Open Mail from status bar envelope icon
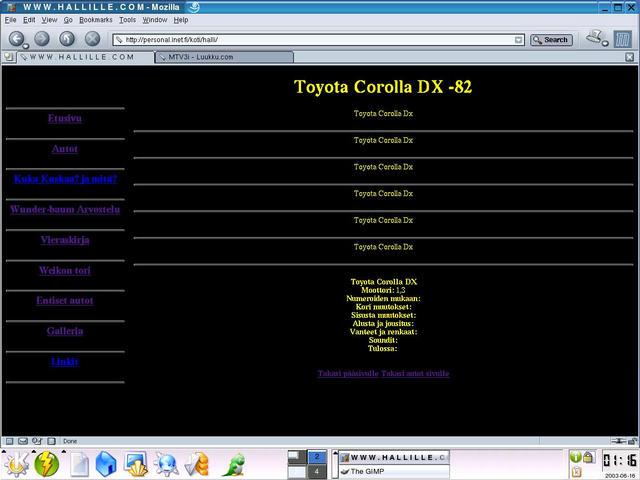Viewport: 640px width, 480px height. 23,441
